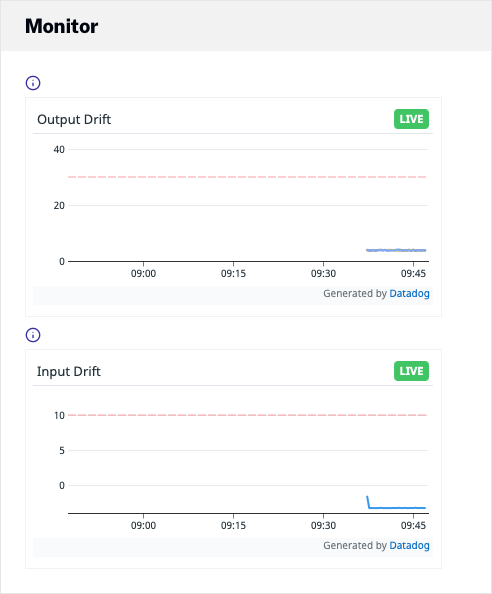The width and height of the screenshot is (492, 594).
Task: Select the Output Drift chart title
Action: pos(74,119)
